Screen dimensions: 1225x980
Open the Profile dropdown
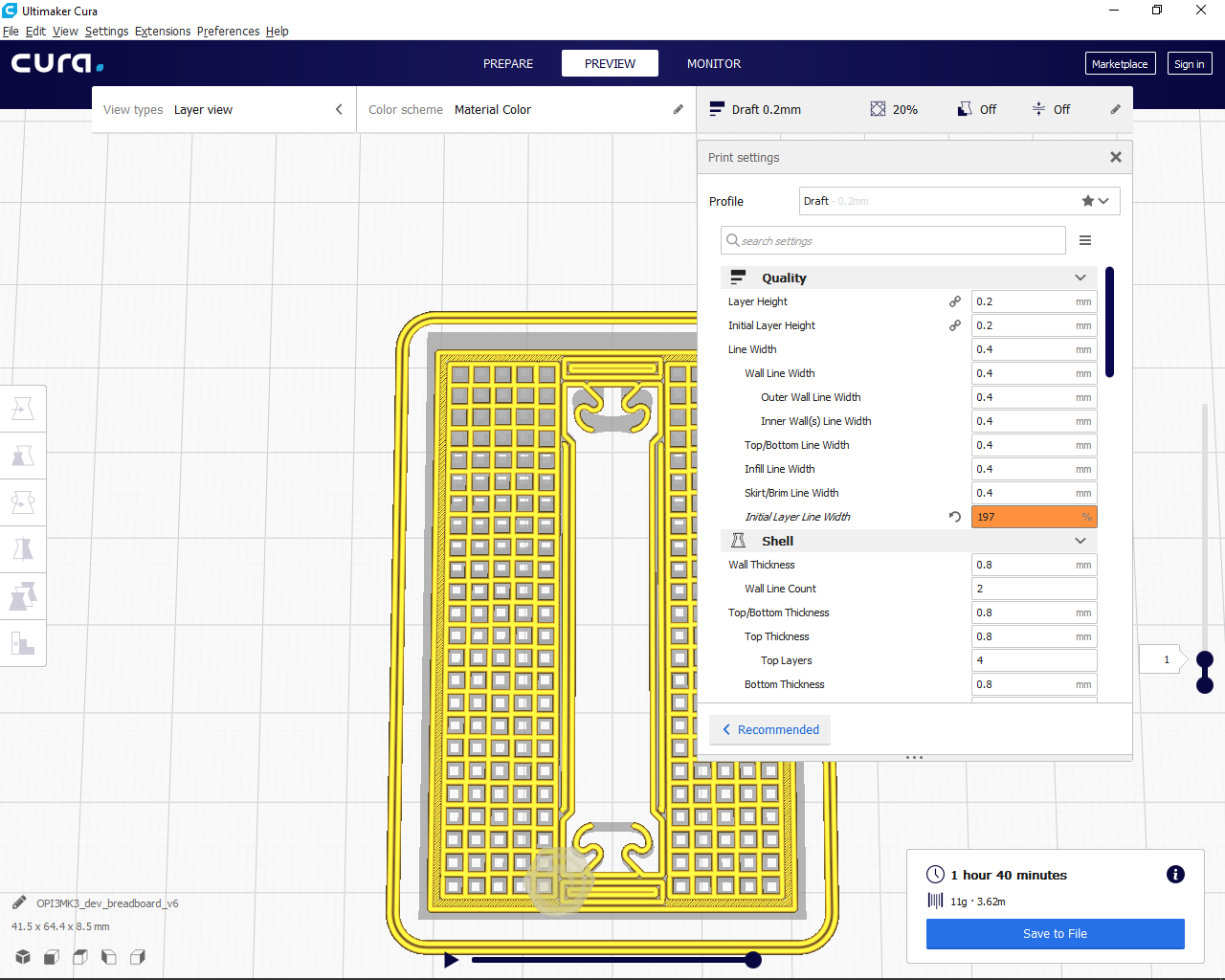pos(959,201)
